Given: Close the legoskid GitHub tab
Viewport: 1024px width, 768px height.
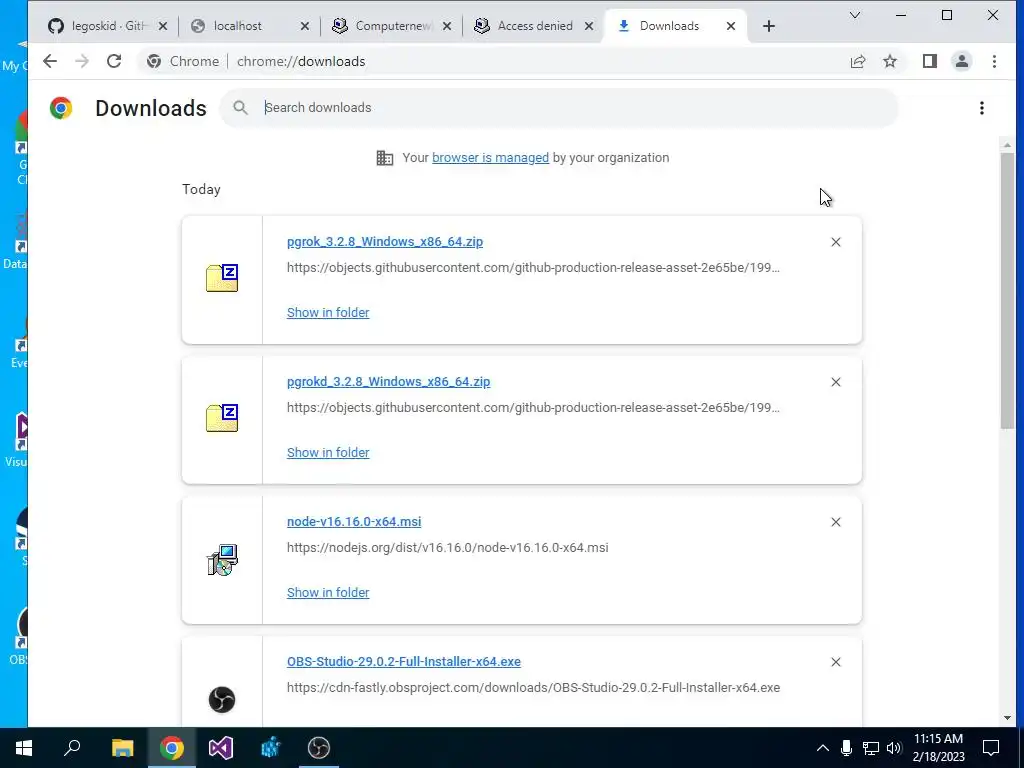Looking at the screenshot, I should [163, 26].
